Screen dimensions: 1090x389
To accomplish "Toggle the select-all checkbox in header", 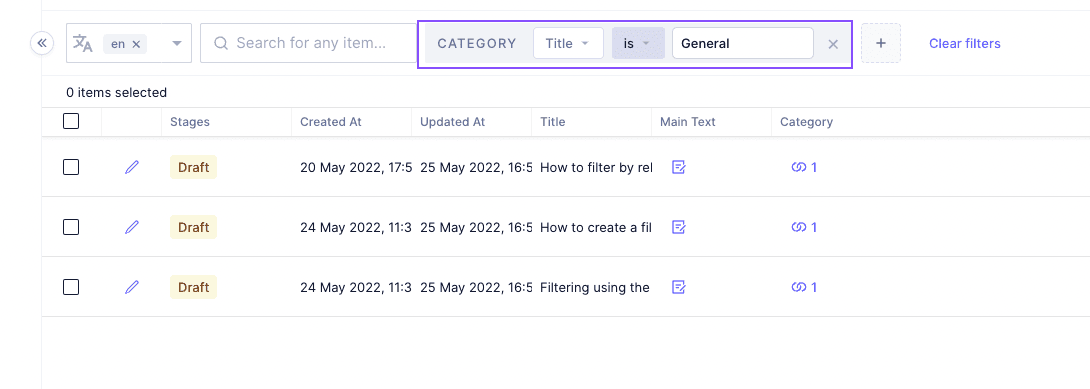I will (x=71, y=122).
